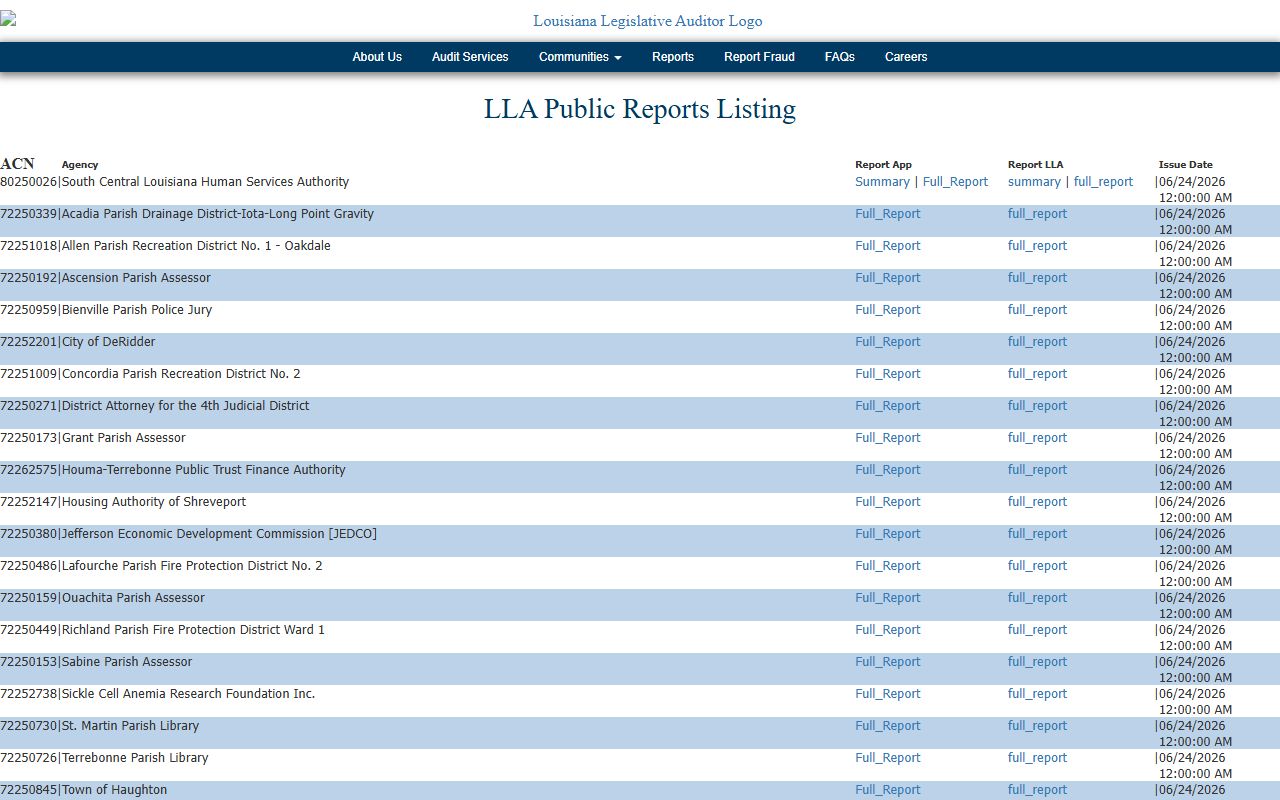Open Report App Full_Report for St. Martin Parish Library
This screenshot has width=1280, height=800.
pyautogui.click(x=888, y=726)
